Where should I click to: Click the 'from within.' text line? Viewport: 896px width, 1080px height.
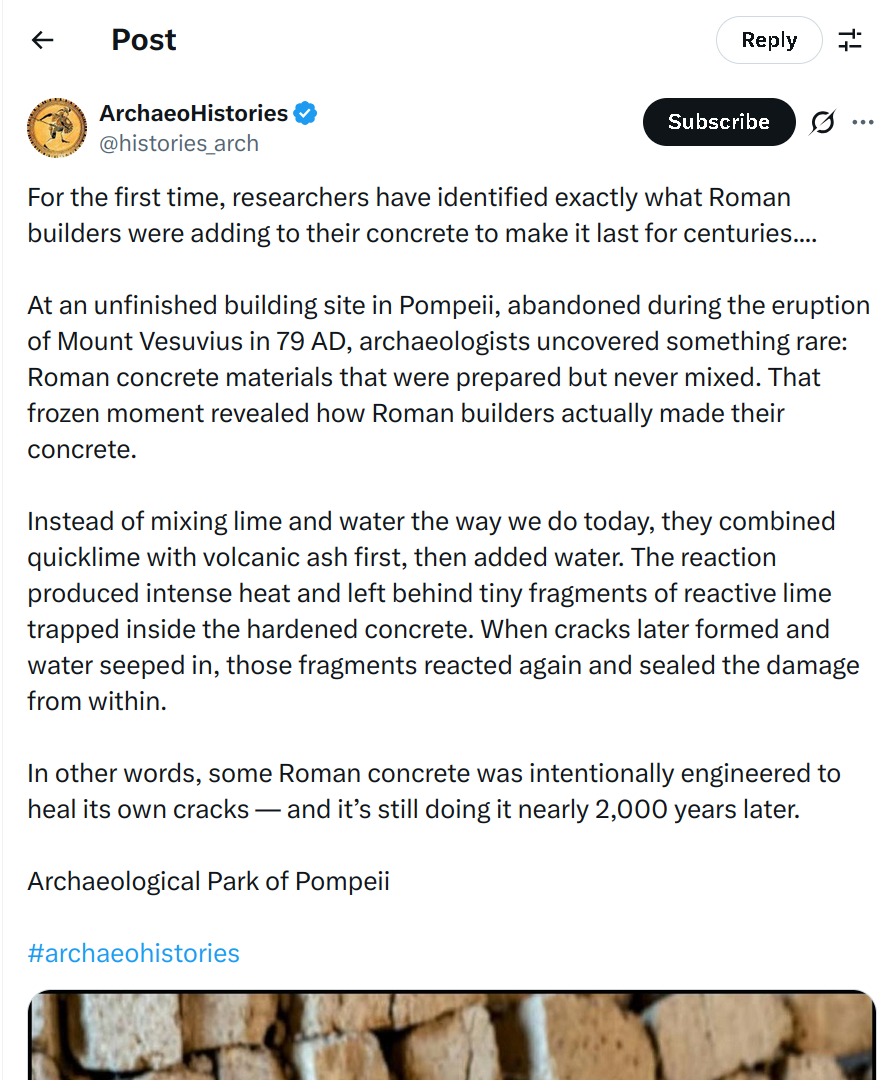(97, 701)
